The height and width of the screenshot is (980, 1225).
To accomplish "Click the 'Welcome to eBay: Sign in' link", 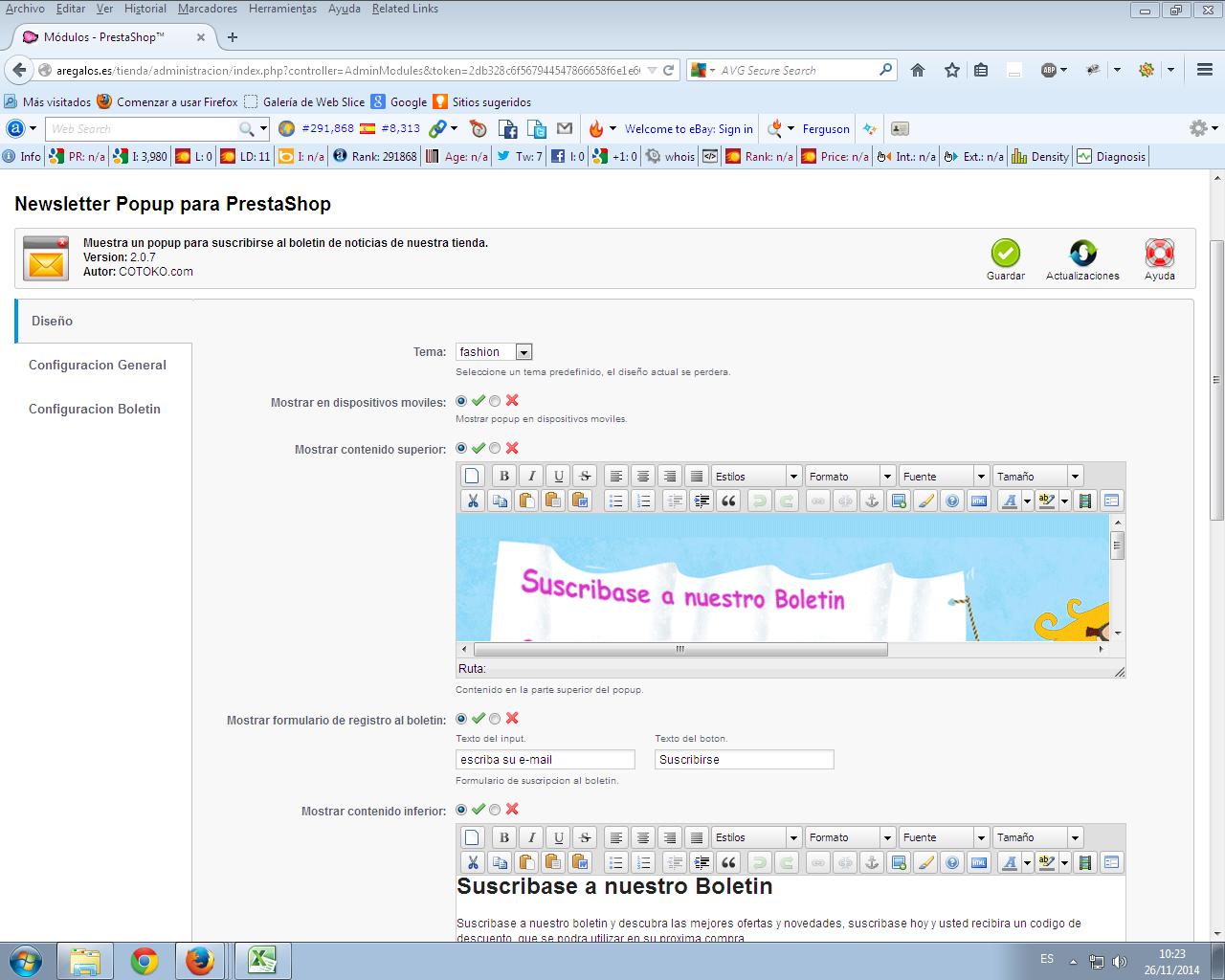I will coord(689,129).
